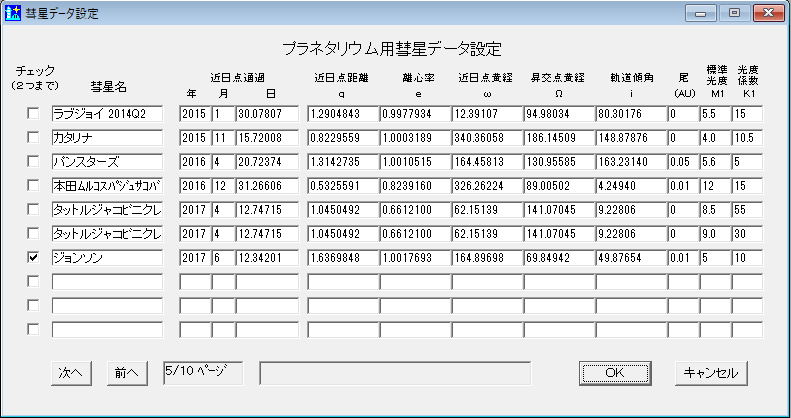Image resolution: width=791 pixels, height=418 pixels.
Task: Click the empty status text box at bottom
Action: pyautogui.click(x=394, y=372)
